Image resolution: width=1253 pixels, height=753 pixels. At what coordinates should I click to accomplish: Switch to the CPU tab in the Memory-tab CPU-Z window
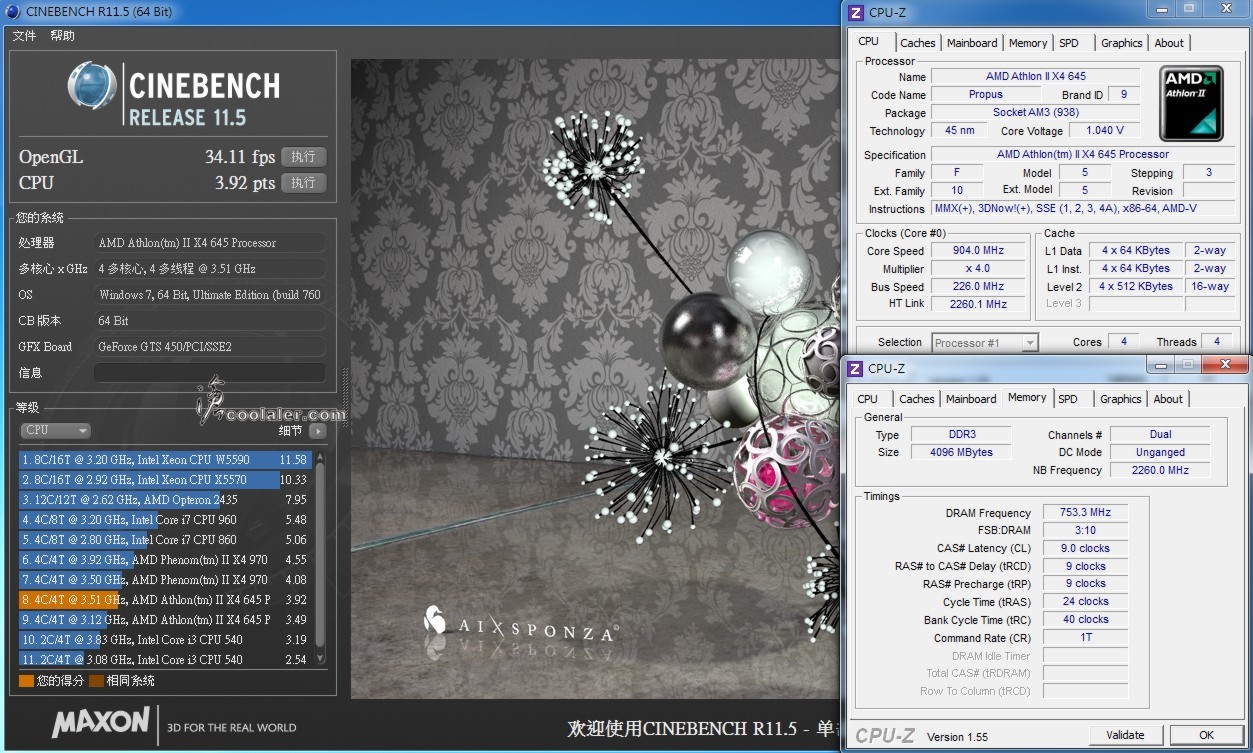click(867, 399)
